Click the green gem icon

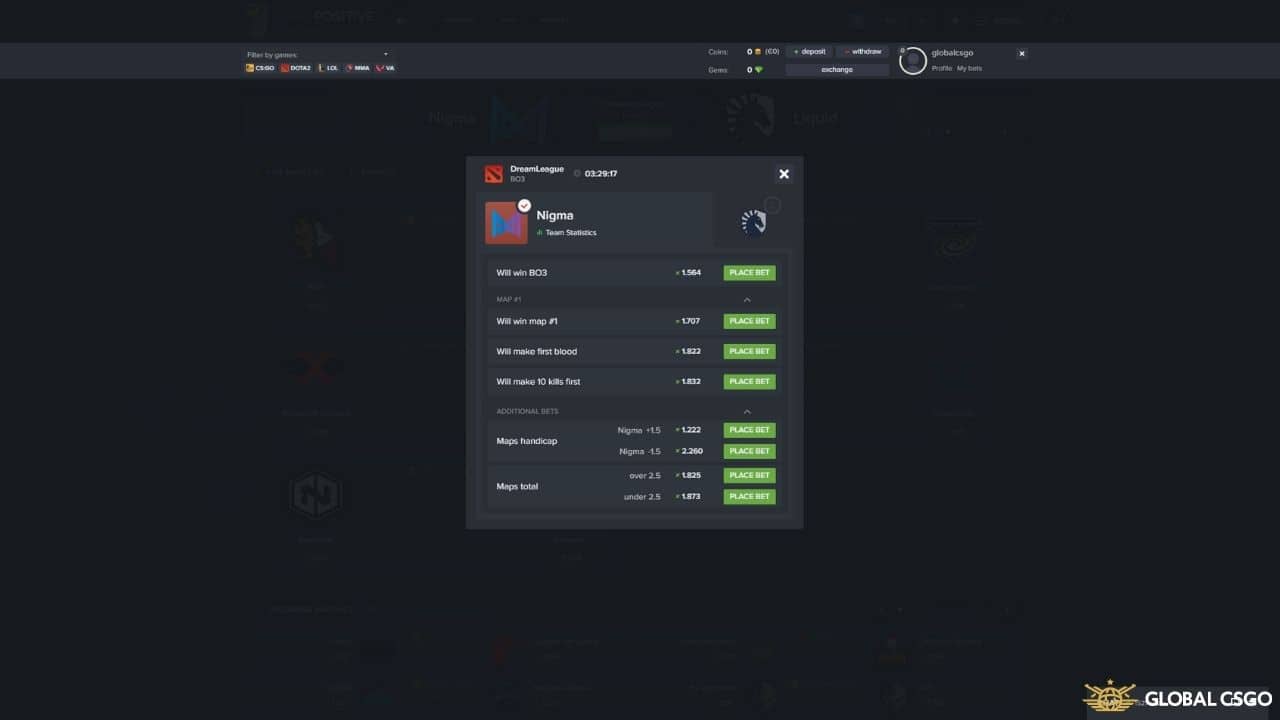click(758, 70)
